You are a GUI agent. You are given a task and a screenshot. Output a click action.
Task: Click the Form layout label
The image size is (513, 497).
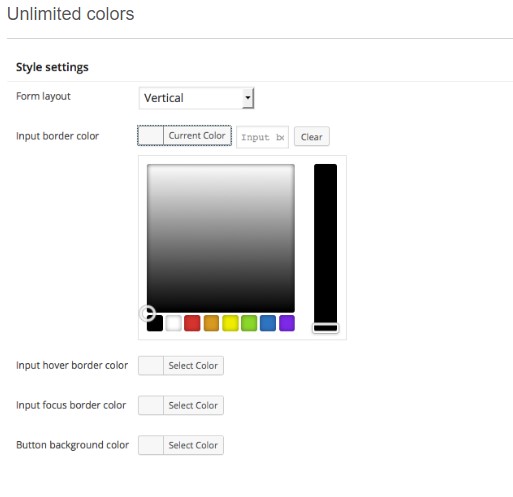(x=43, y=96)
